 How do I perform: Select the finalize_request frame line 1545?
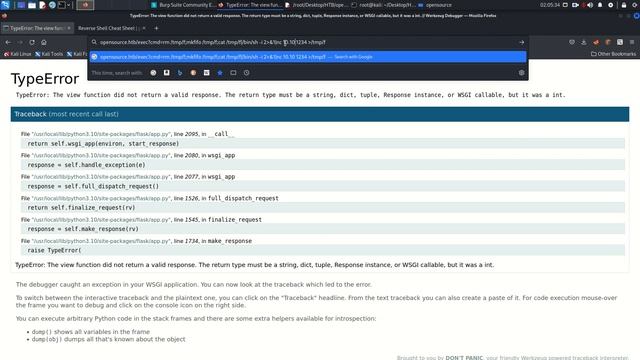tap(141, 220)
